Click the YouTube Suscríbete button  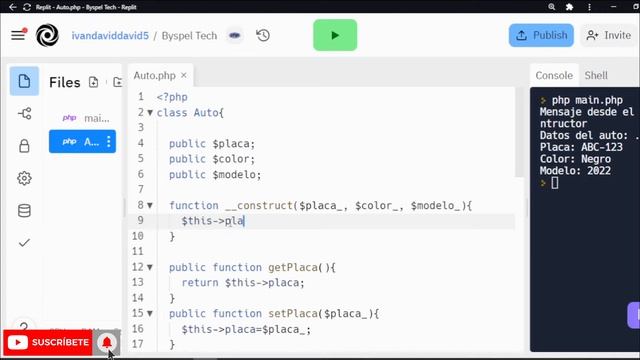click(48, 342)
